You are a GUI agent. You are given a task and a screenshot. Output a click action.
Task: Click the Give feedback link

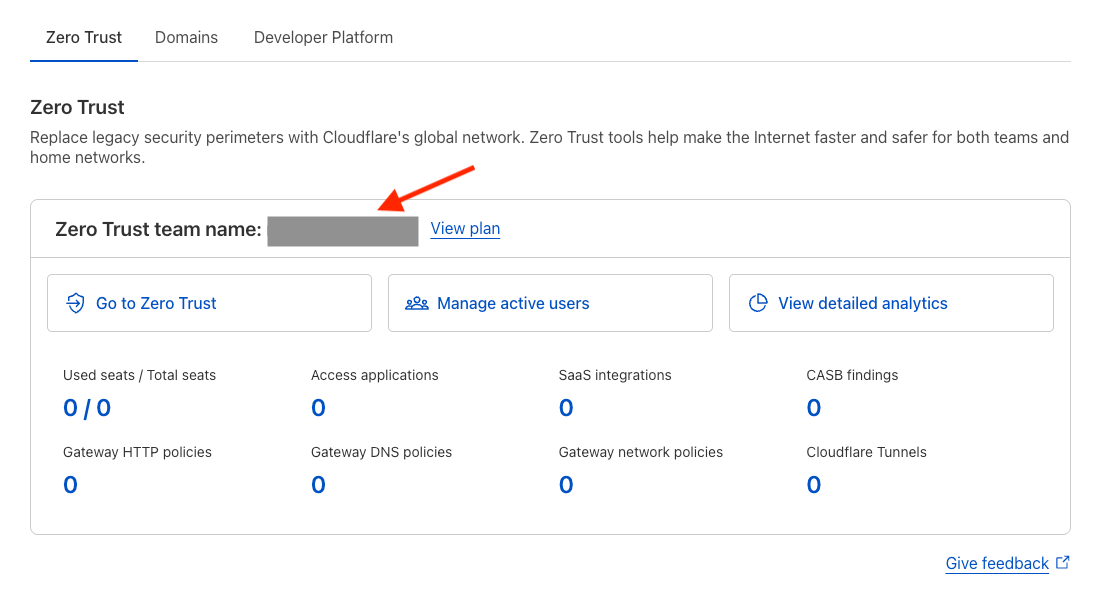coord(997,564)
